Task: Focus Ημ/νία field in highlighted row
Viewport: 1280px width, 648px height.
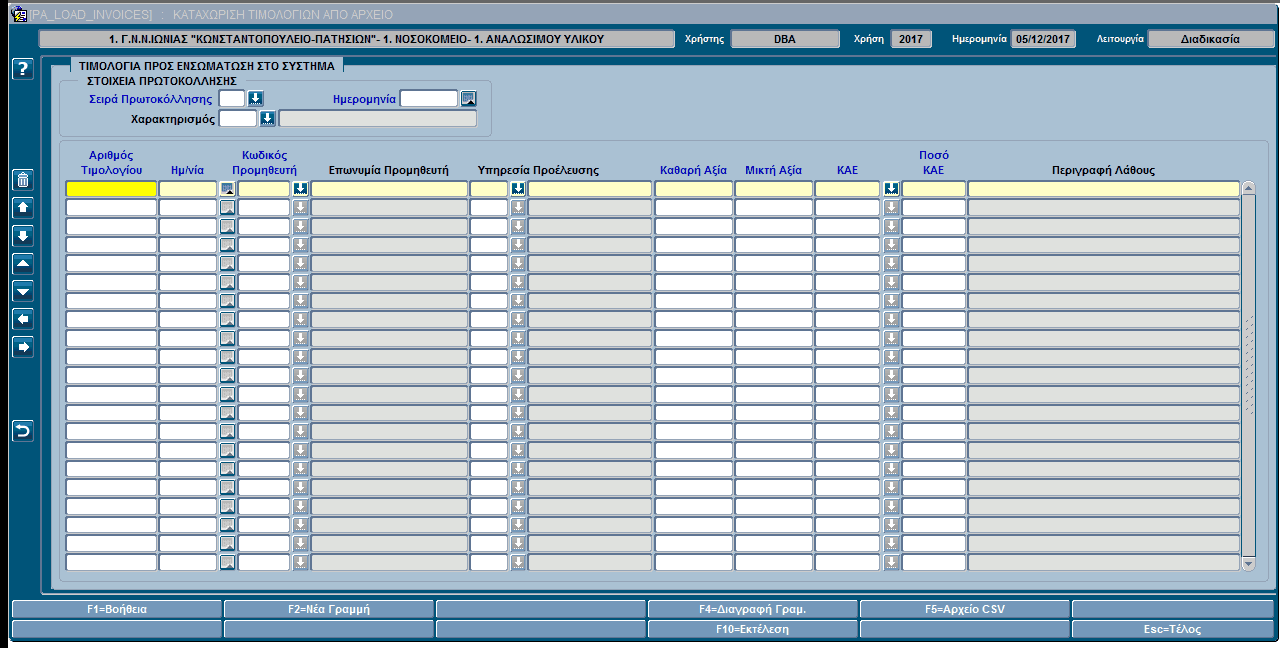Action: click(188, 188)
